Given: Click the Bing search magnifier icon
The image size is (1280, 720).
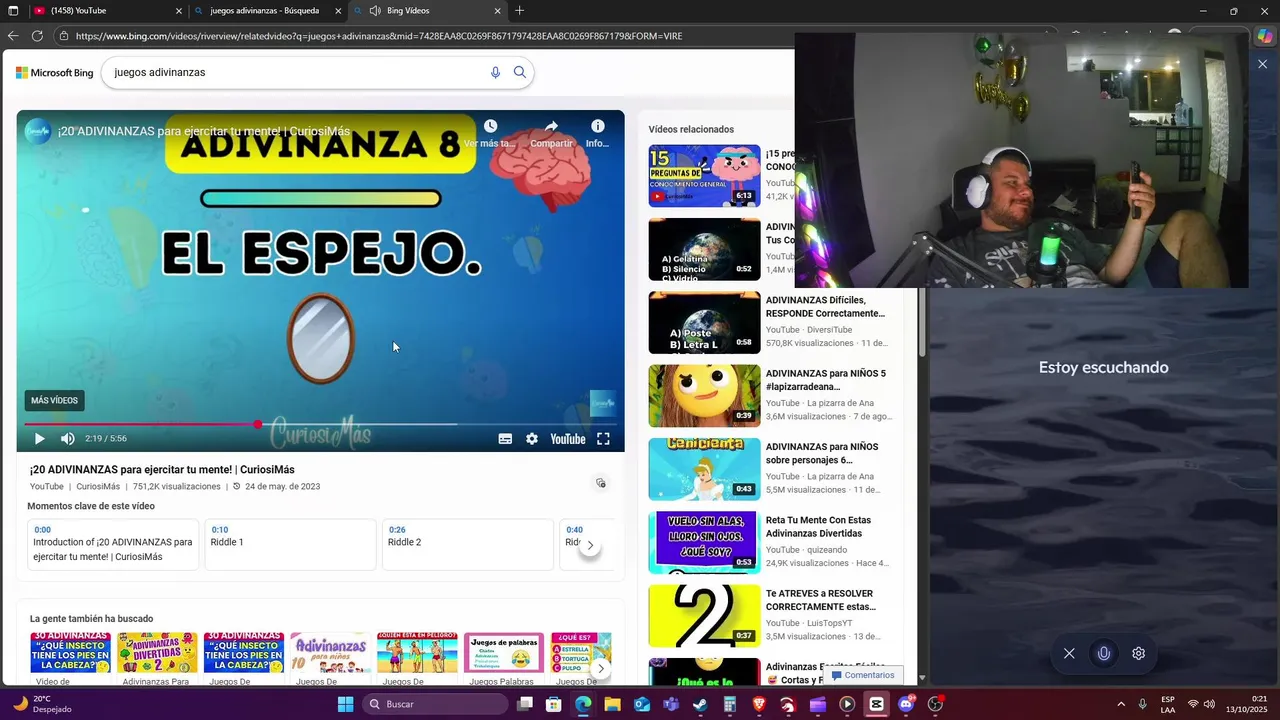Looking at the screenshot, I should (520, 72).
